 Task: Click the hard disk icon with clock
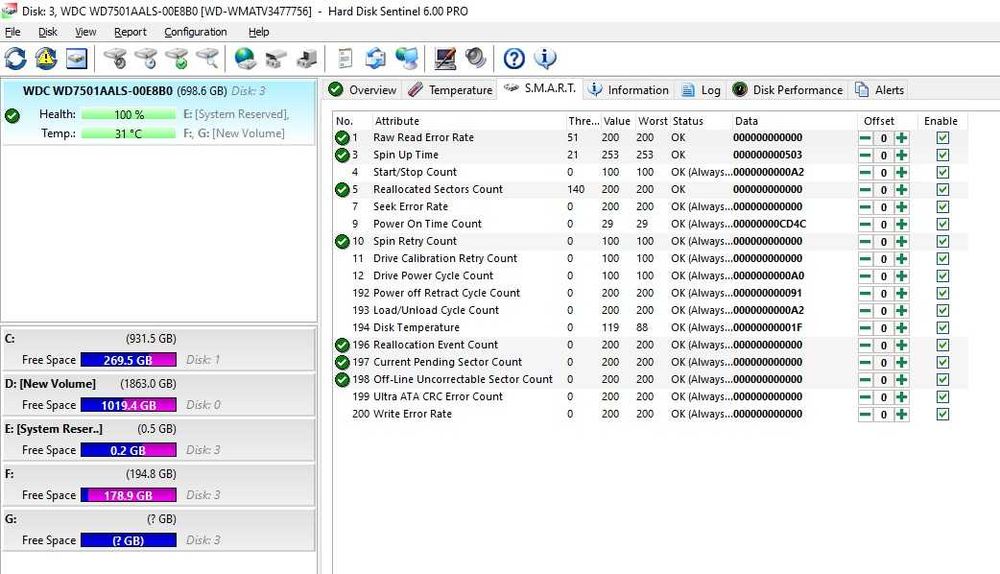click(x=146, y=59)
